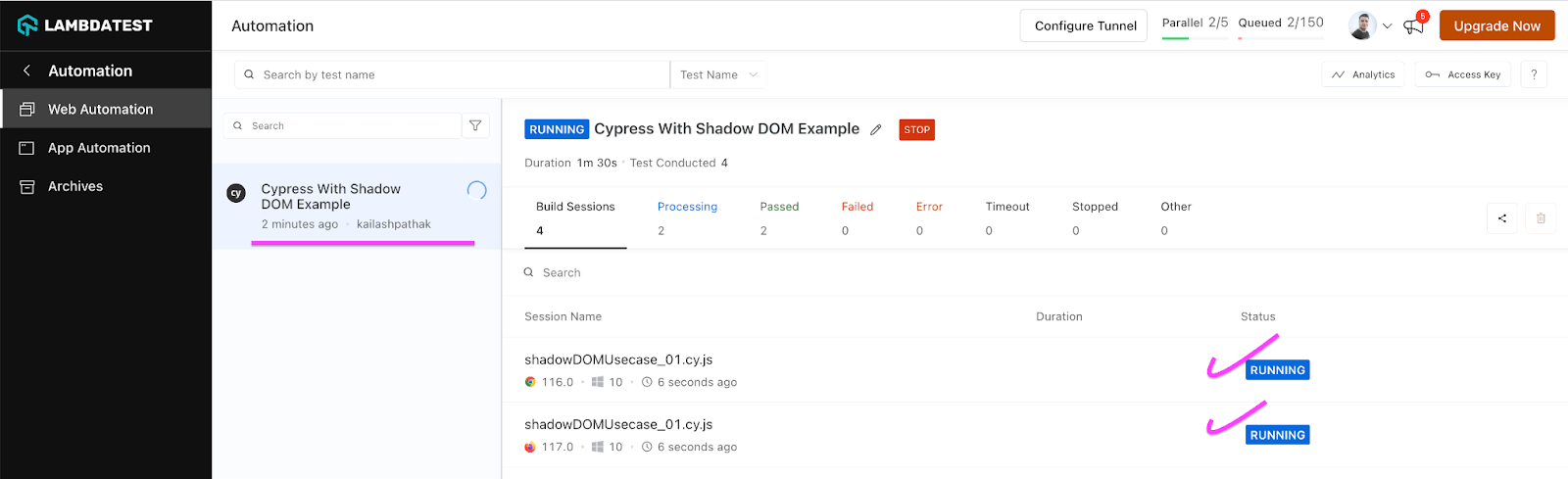Click the question mark help icon

(1534, 74)
